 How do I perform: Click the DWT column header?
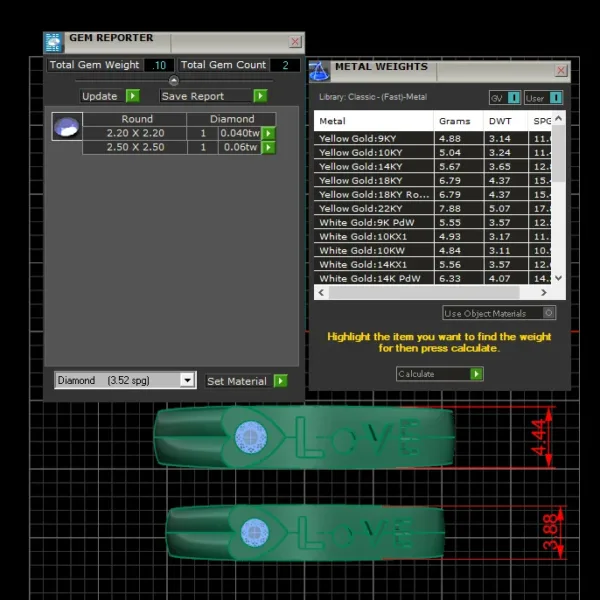[x=505, y=121]
